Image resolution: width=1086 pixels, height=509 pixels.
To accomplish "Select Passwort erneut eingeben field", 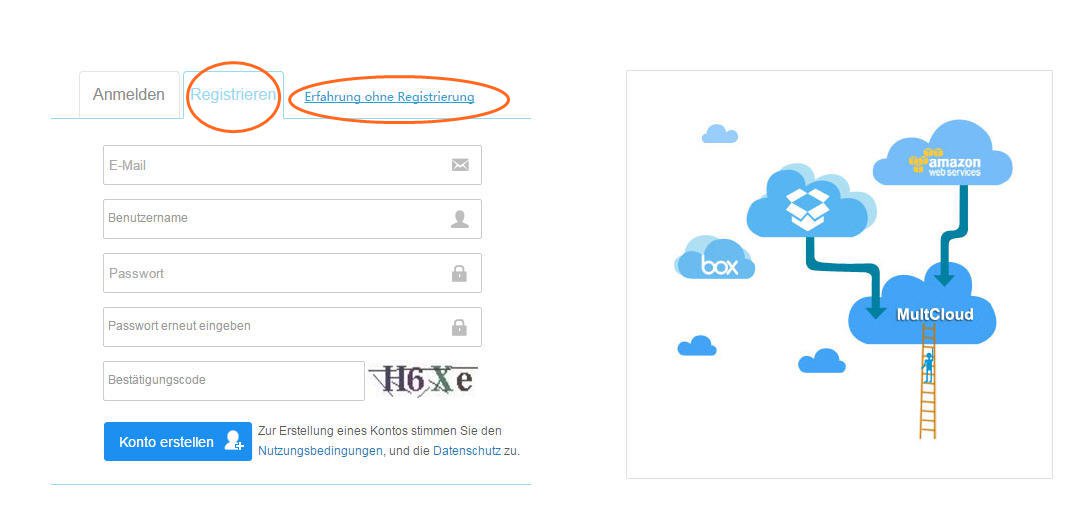I will pyautogui.click(x=292, y=327).
